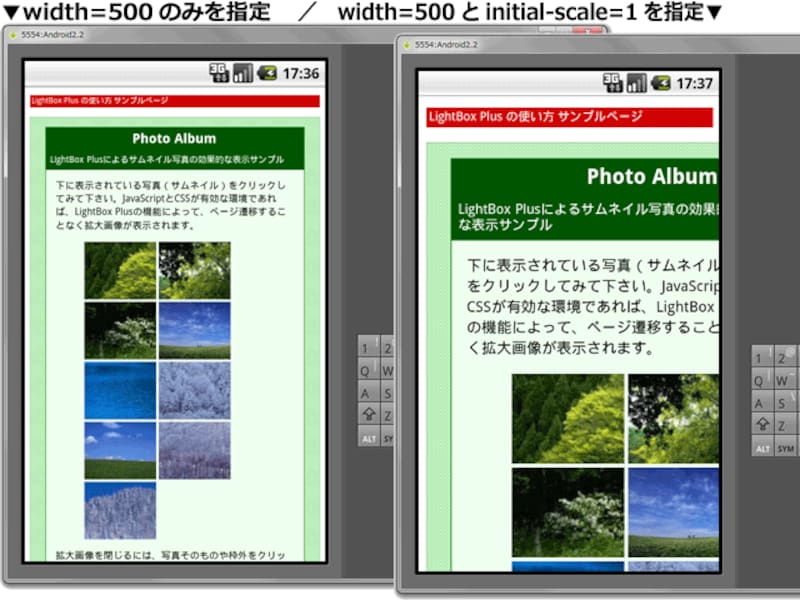Click the red LightBox Plus banner, right emulator

tap(569, 117)
